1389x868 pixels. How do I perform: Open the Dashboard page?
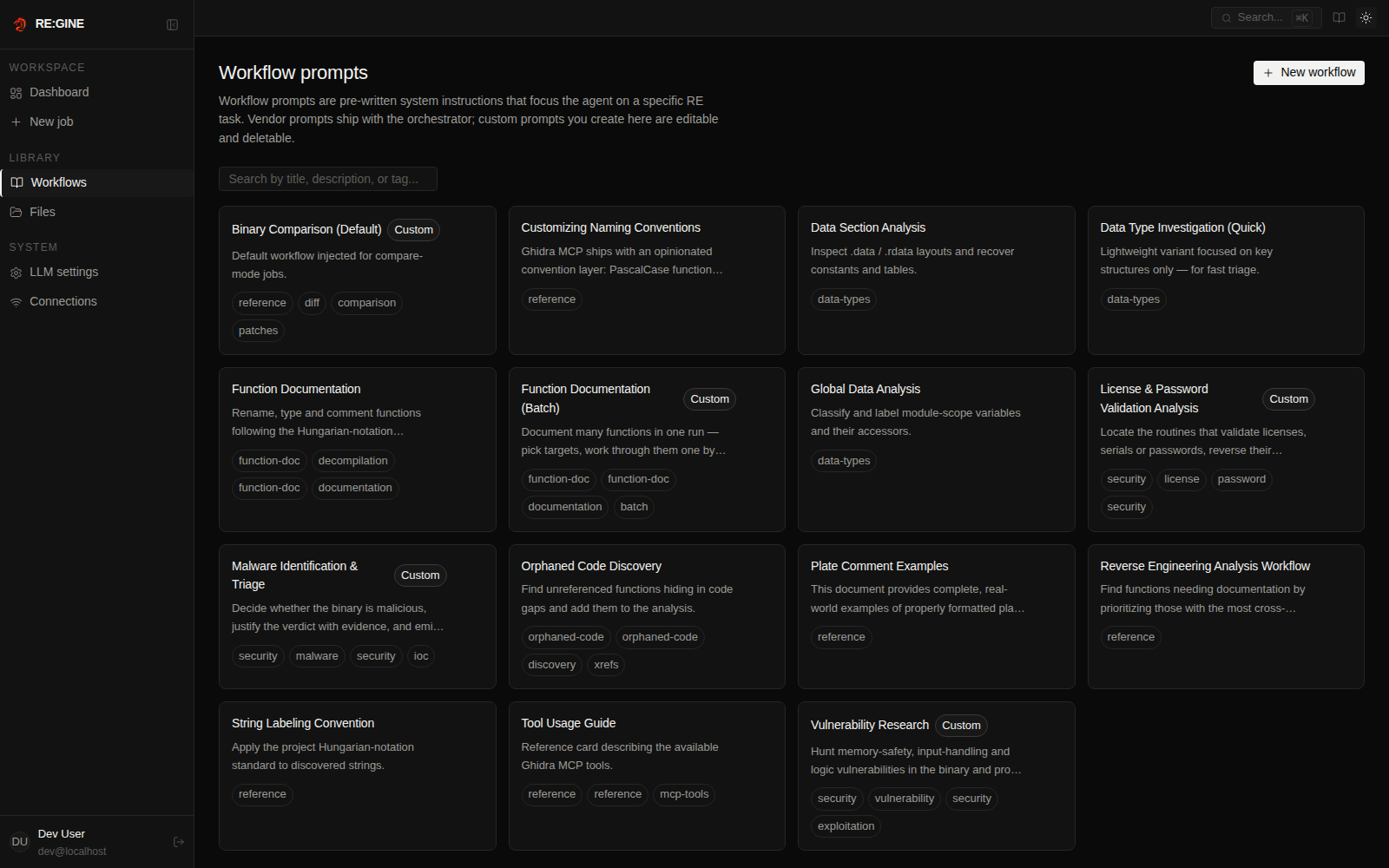click(x=96, y=93)
